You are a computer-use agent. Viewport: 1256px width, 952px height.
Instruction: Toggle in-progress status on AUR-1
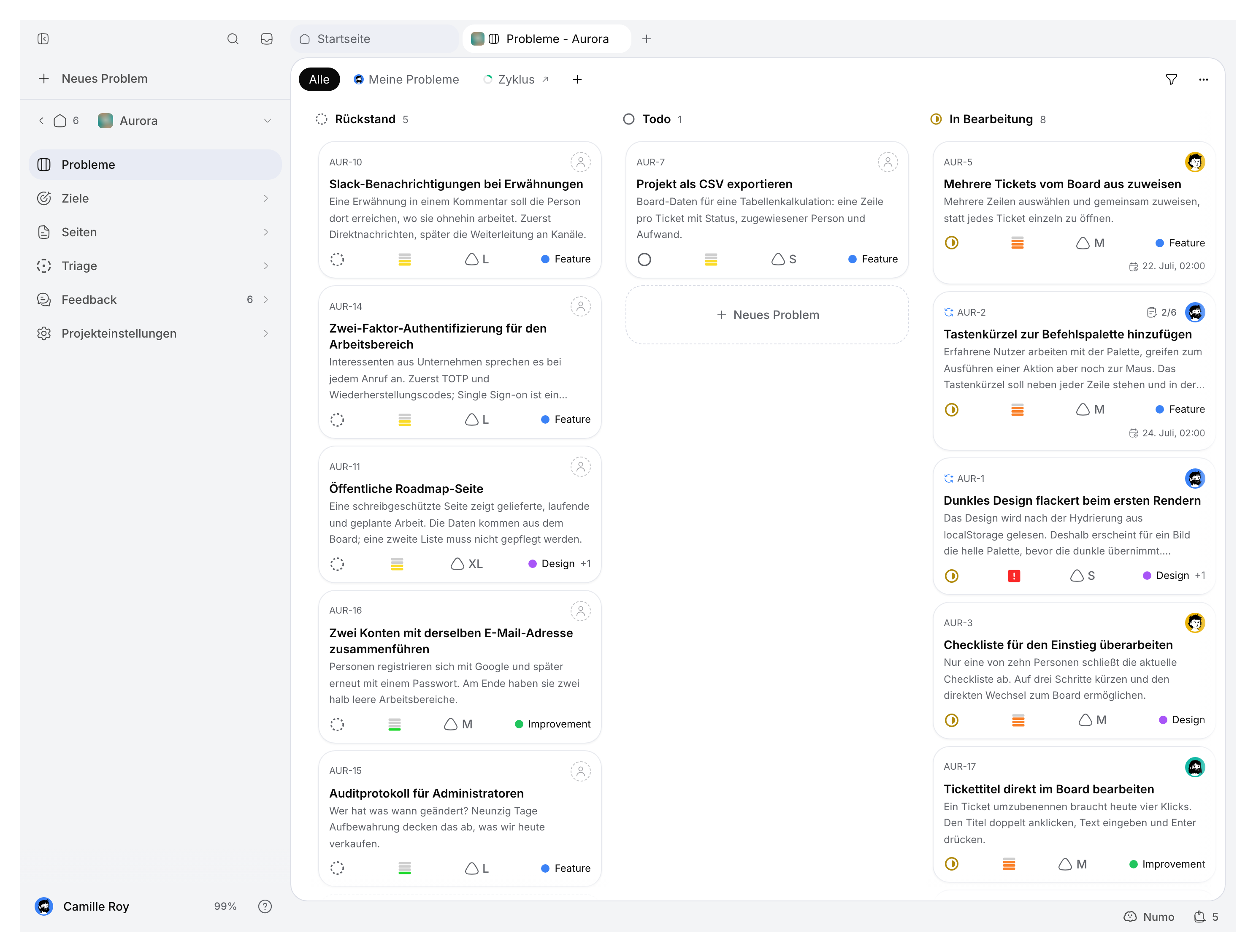(x=952, y=576)
